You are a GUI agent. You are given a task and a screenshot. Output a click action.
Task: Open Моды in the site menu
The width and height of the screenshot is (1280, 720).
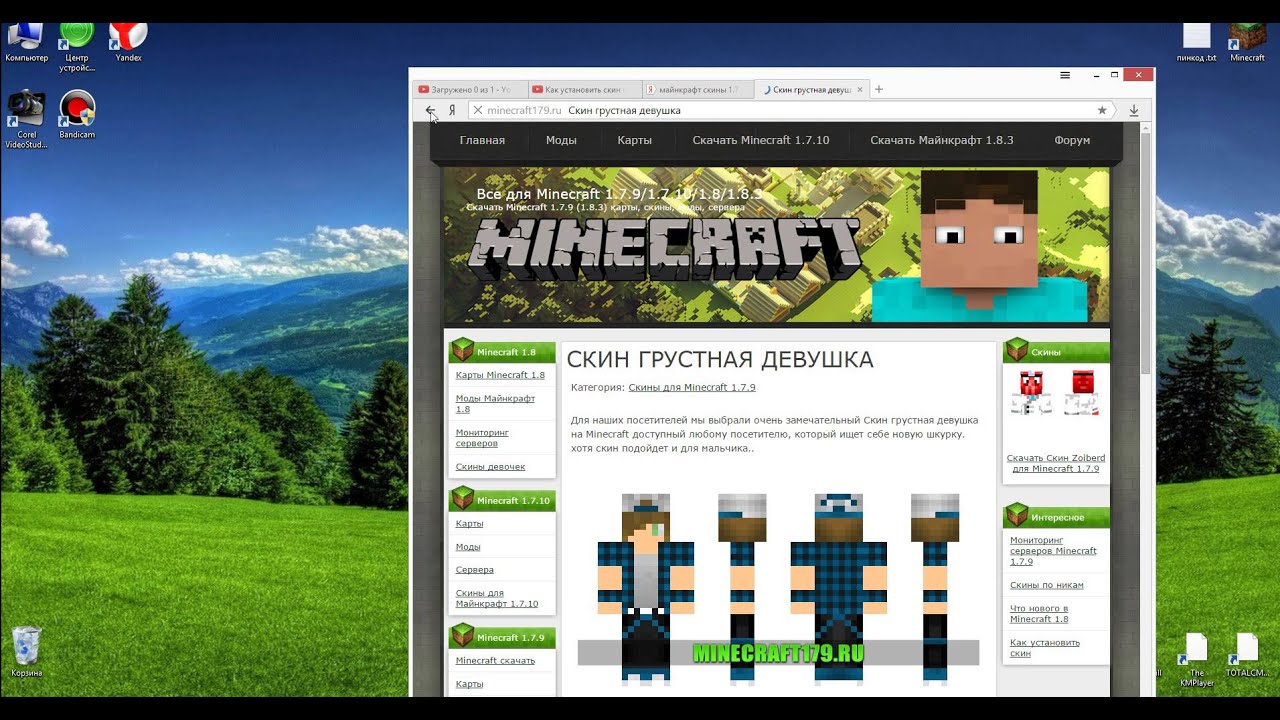[561, 140]
